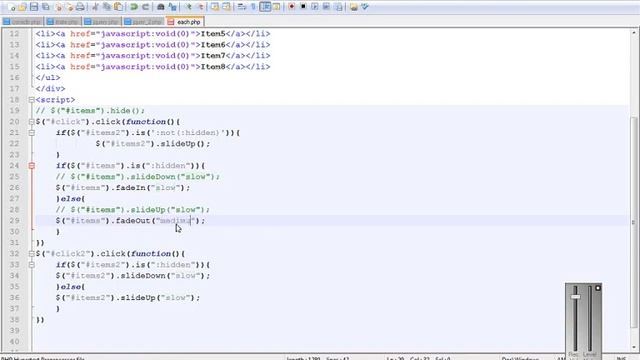Screen dimensions: 640x360
Task: Toggle Show All Characters button
Action: click(x=253, y=7)
